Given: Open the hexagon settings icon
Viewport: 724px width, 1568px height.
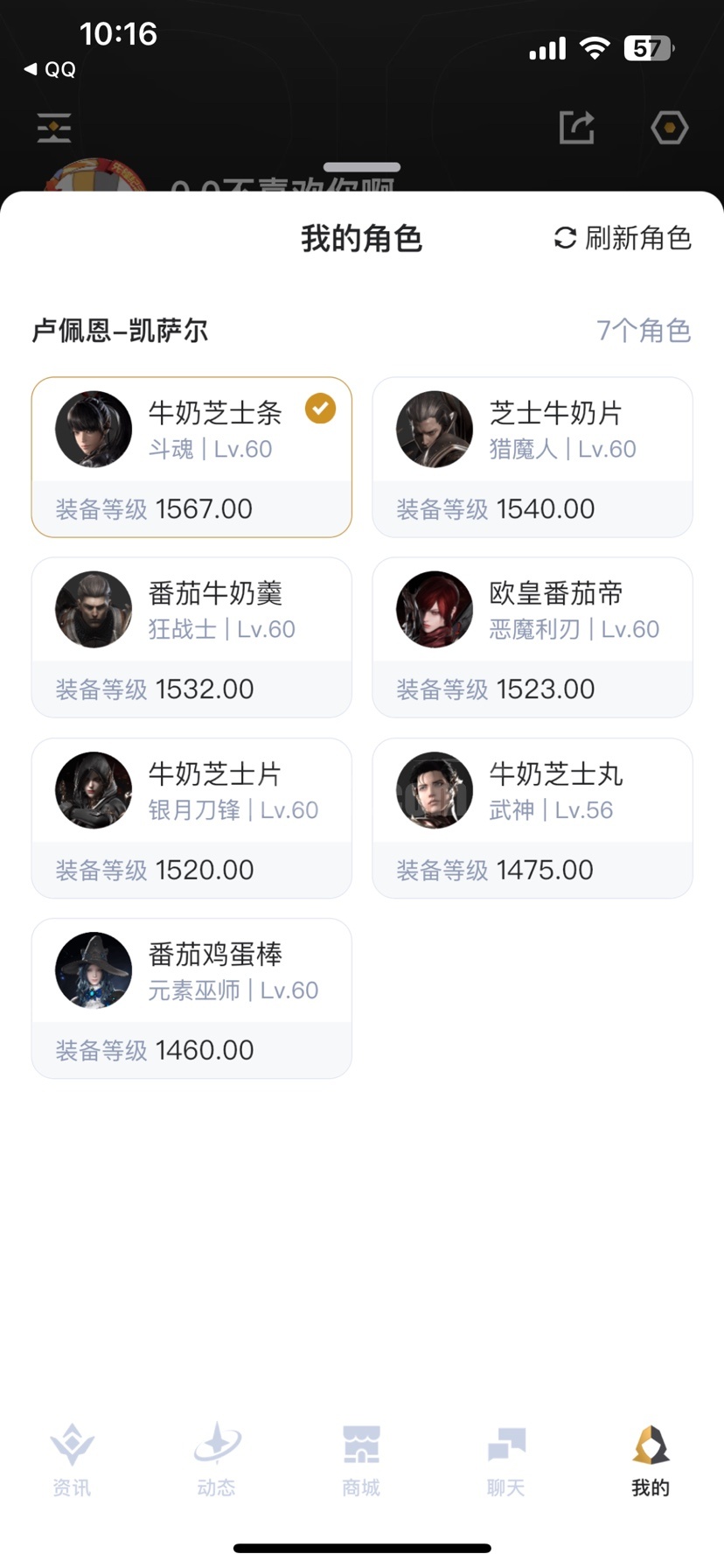Looking at the screenshot, I should click(x=670, y=128).
